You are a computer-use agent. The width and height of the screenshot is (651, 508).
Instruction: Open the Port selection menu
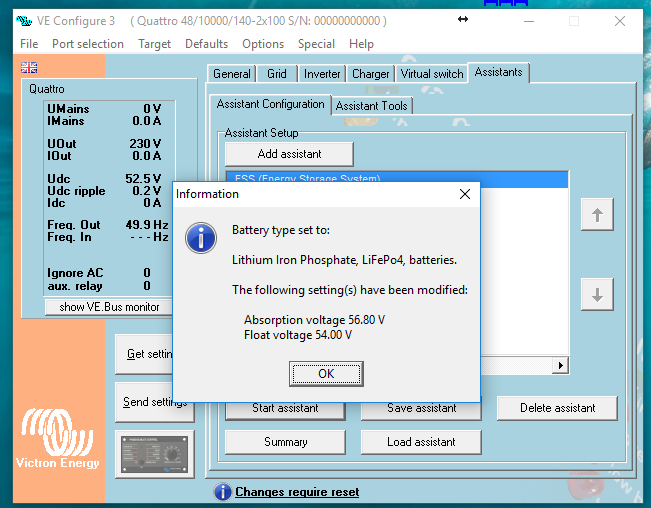pos(88,44)
